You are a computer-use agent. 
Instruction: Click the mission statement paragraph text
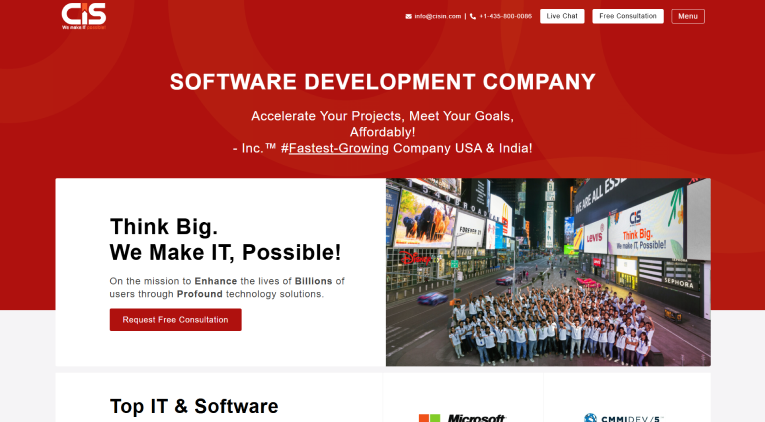tap(227, 287)
